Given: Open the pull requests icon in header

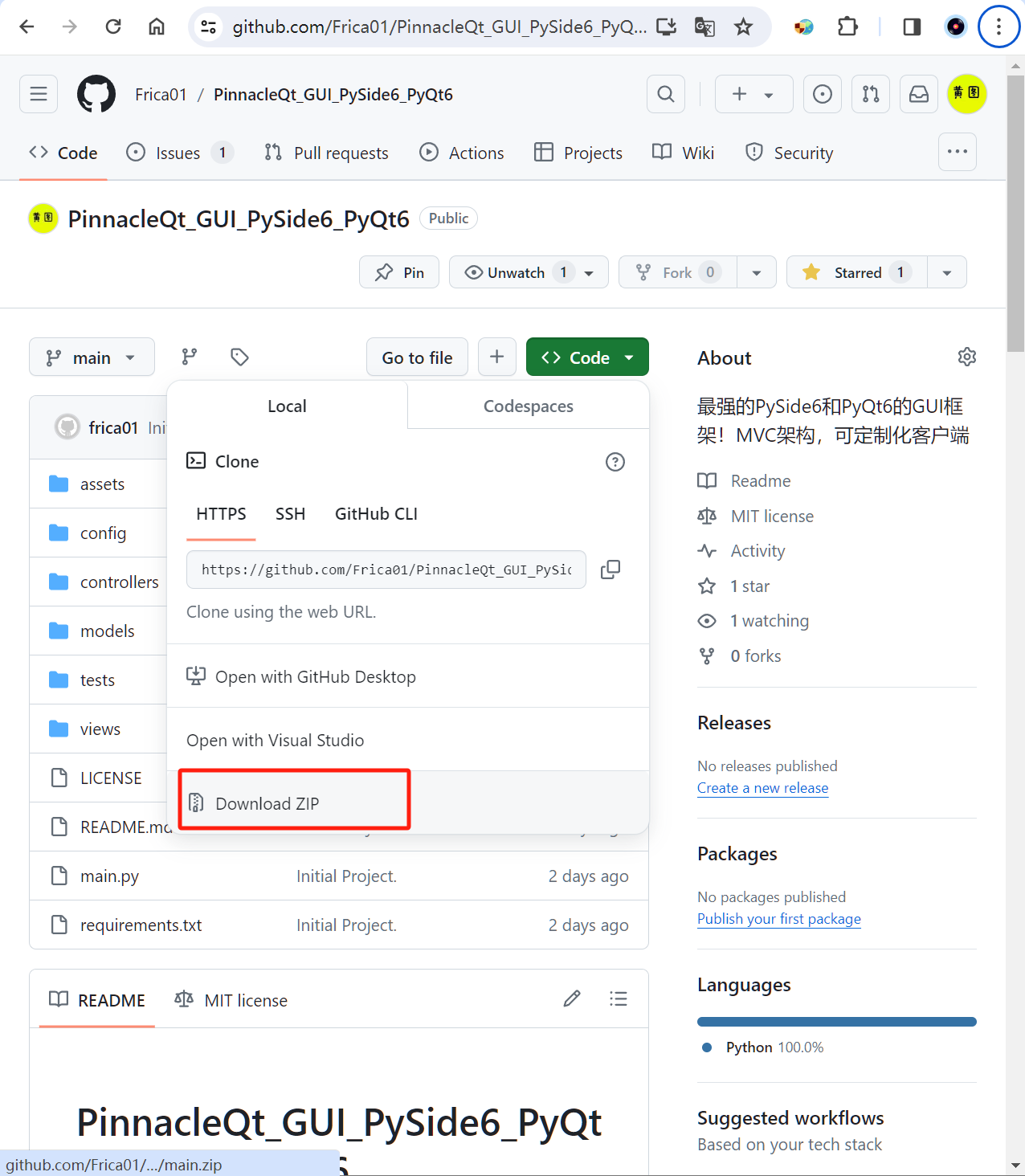Looking at the screenshot, I should click(871, 94).
